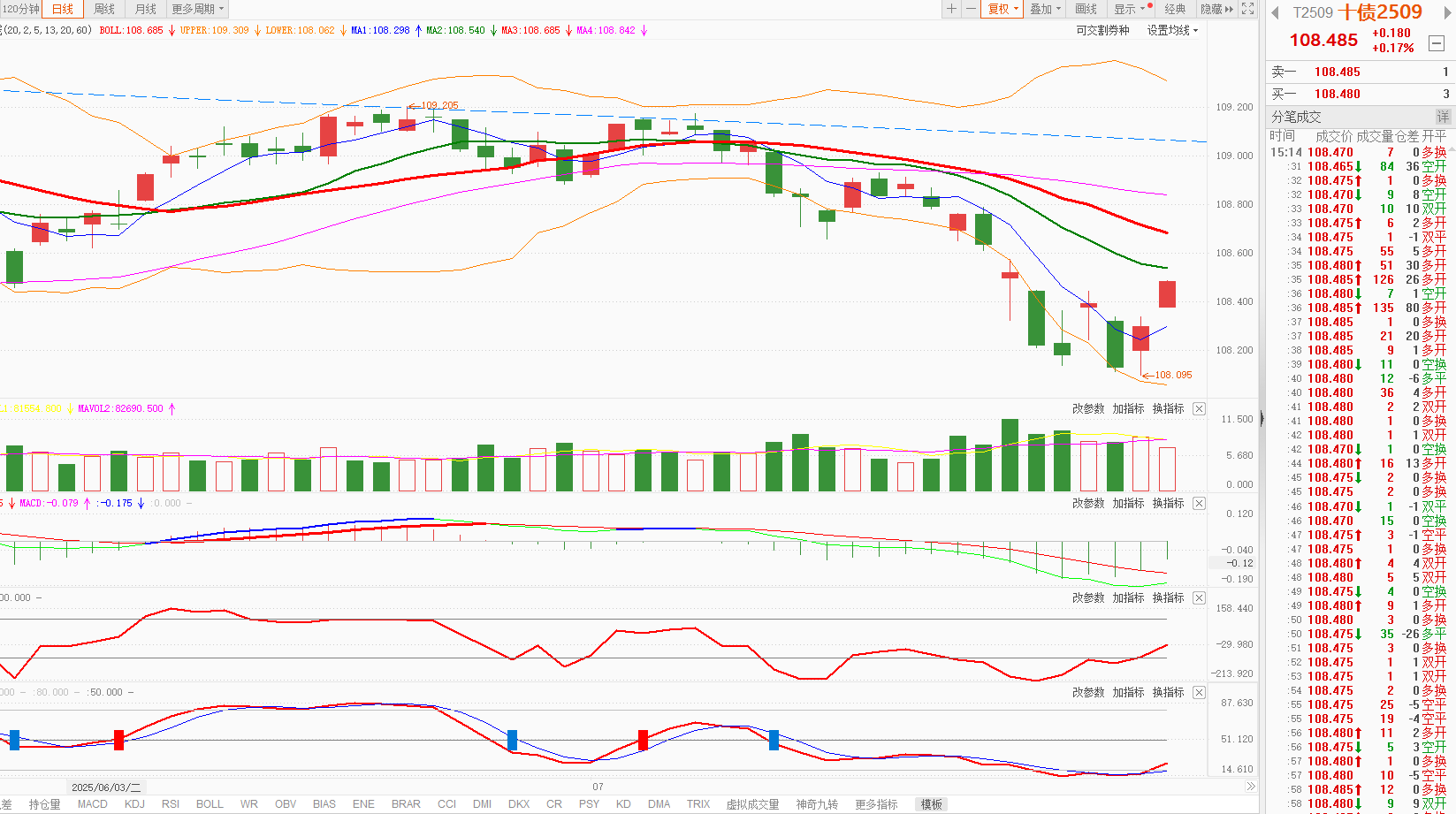Switch to 日线 daily chart tab

click(63, 9)
